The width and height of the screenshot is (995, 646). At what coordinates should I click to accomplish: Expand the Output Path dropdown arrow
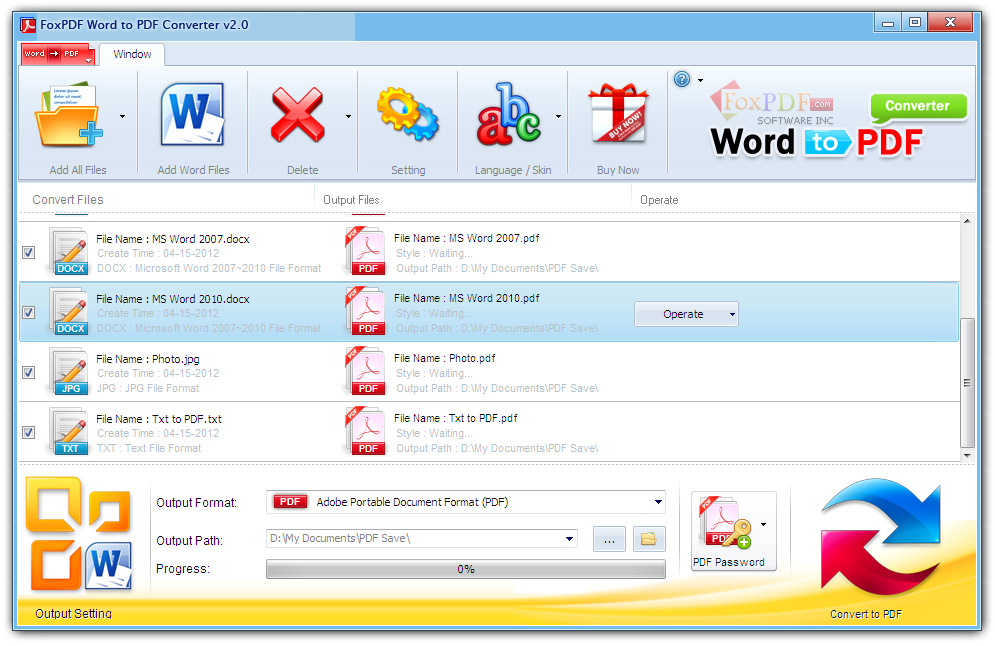click(x=570, y=539)
